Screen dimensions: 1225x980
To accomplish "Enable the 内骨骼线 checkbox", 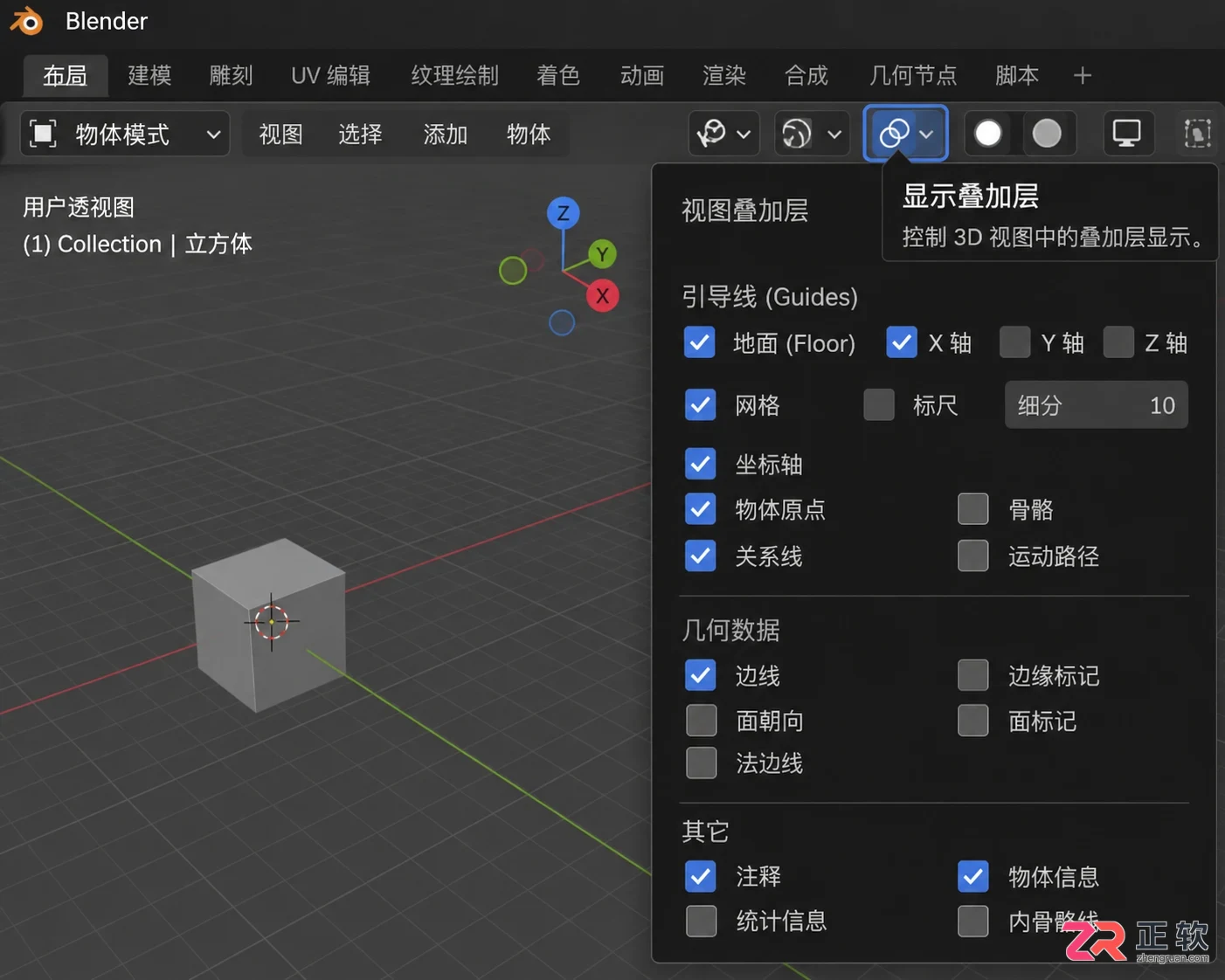I will 972,921.
